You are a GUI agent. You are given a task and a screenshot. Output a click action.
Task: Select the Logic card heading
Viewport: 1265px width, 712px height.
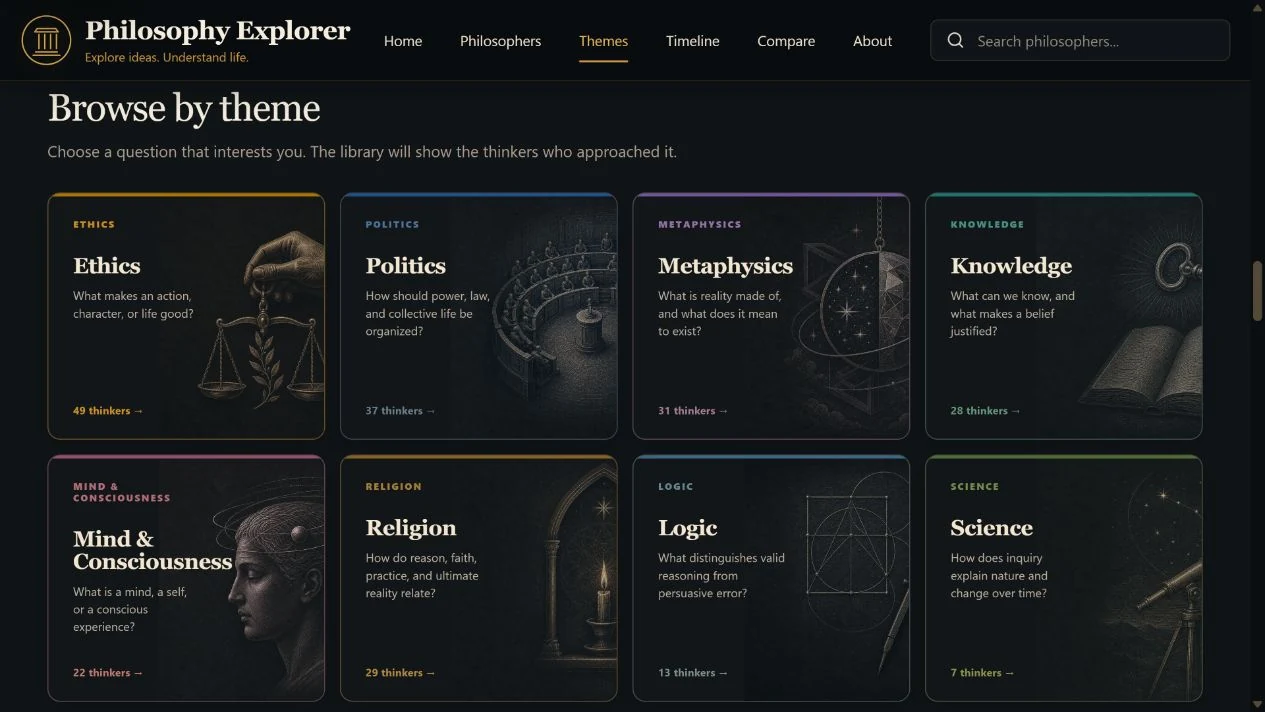pyautogui.click(x=687, y=528)
